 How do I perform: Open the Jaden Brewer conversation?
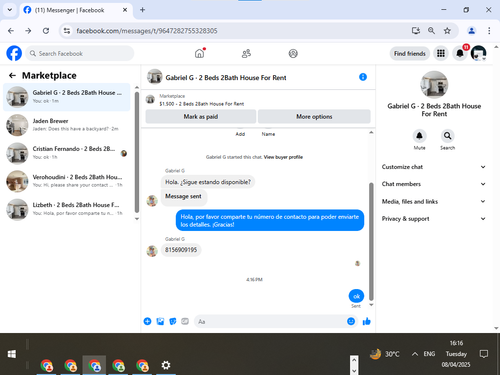pyautogui.click(x=67, y=125)
